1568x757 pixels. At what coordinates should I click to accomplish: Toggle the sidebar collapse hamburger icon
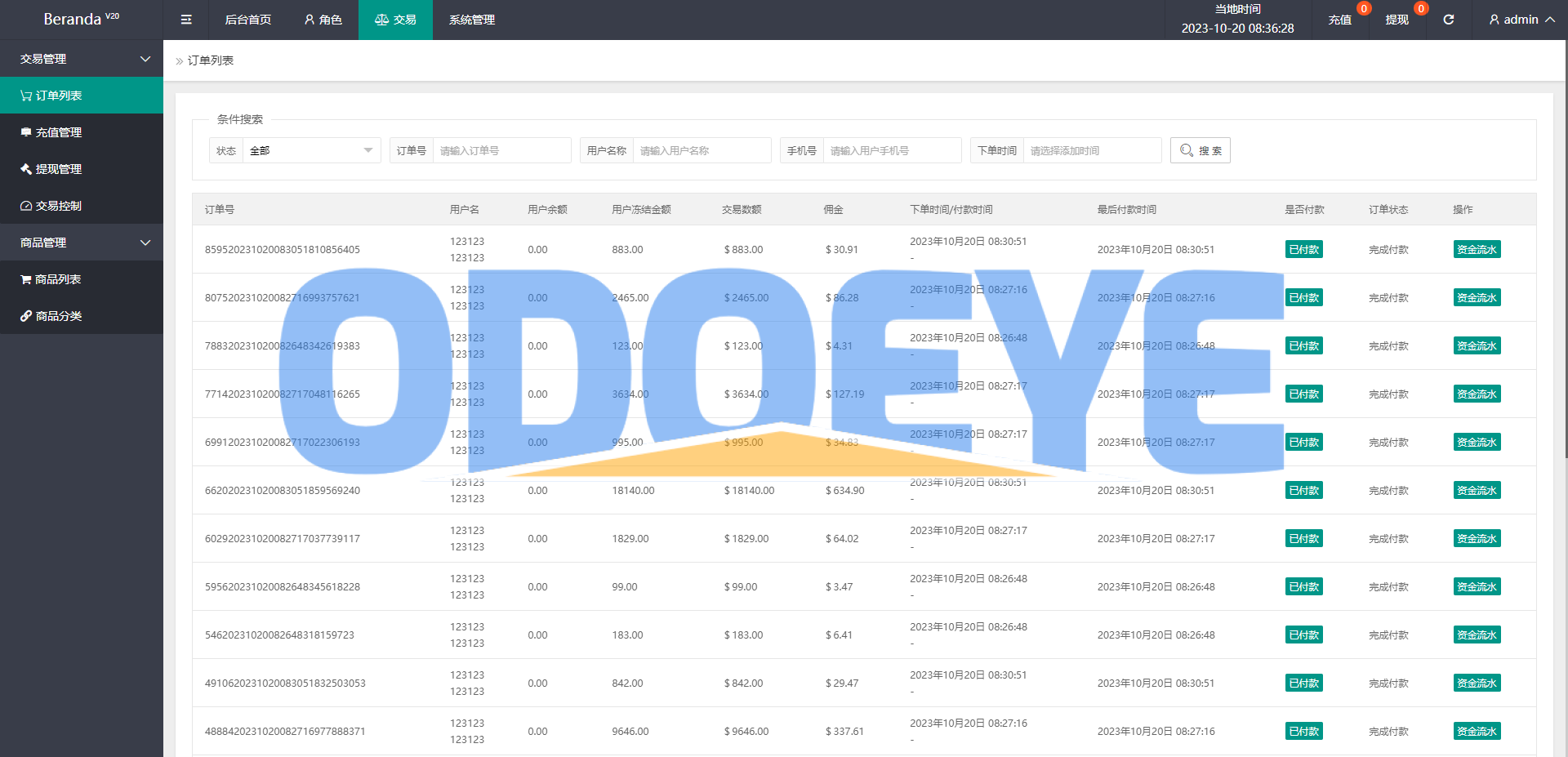coord(186,20)
